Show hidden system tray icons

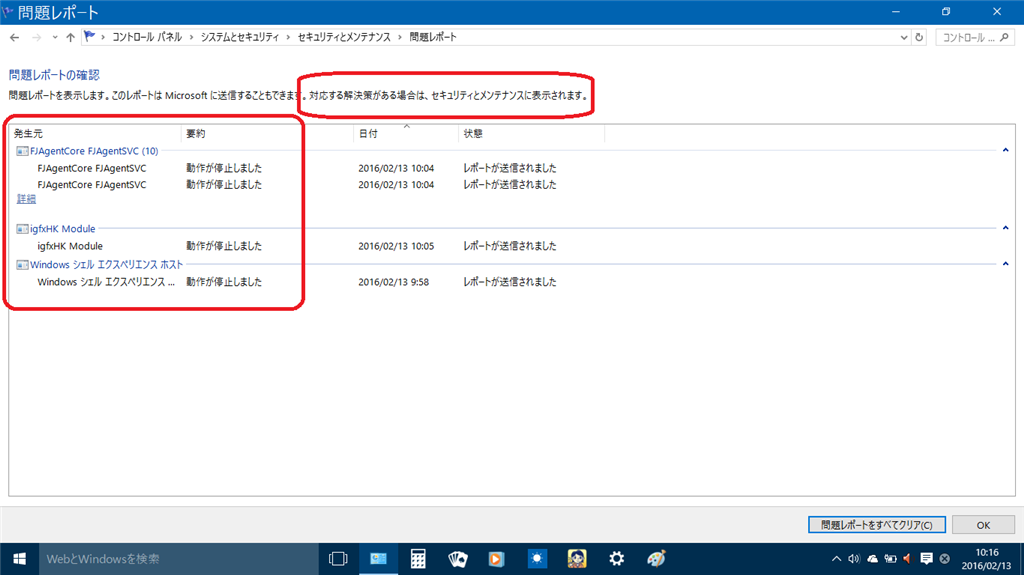[x=836, y=559]
